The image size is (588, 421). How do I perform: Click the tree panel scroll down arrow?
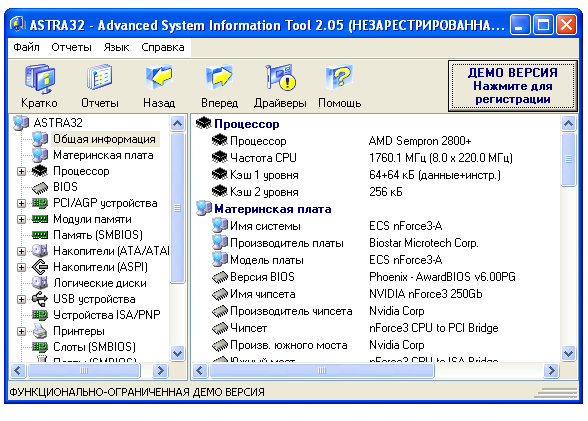tap(177, 353)
